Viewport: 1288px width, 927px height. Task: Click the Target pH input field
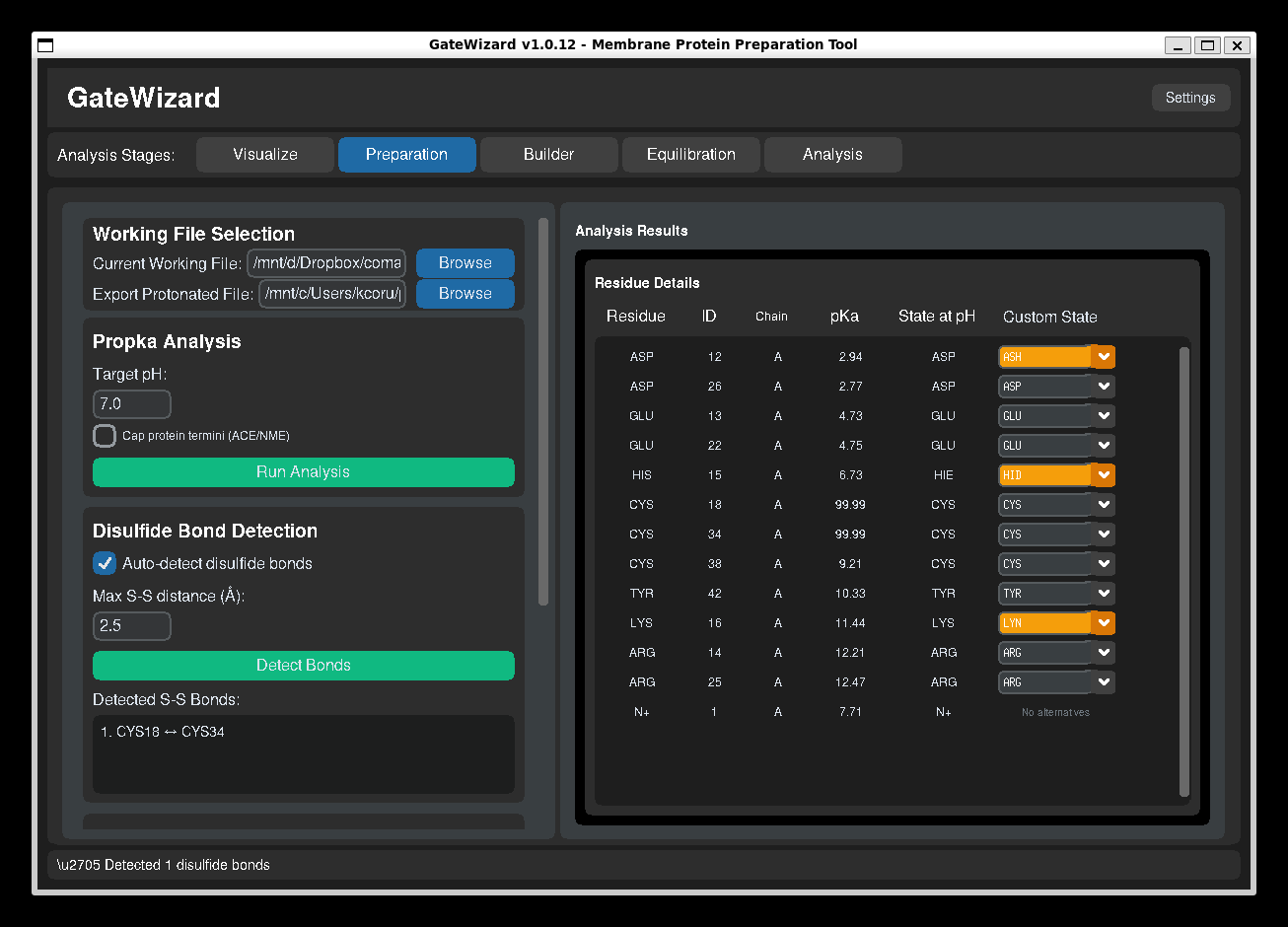pos(131,404)
